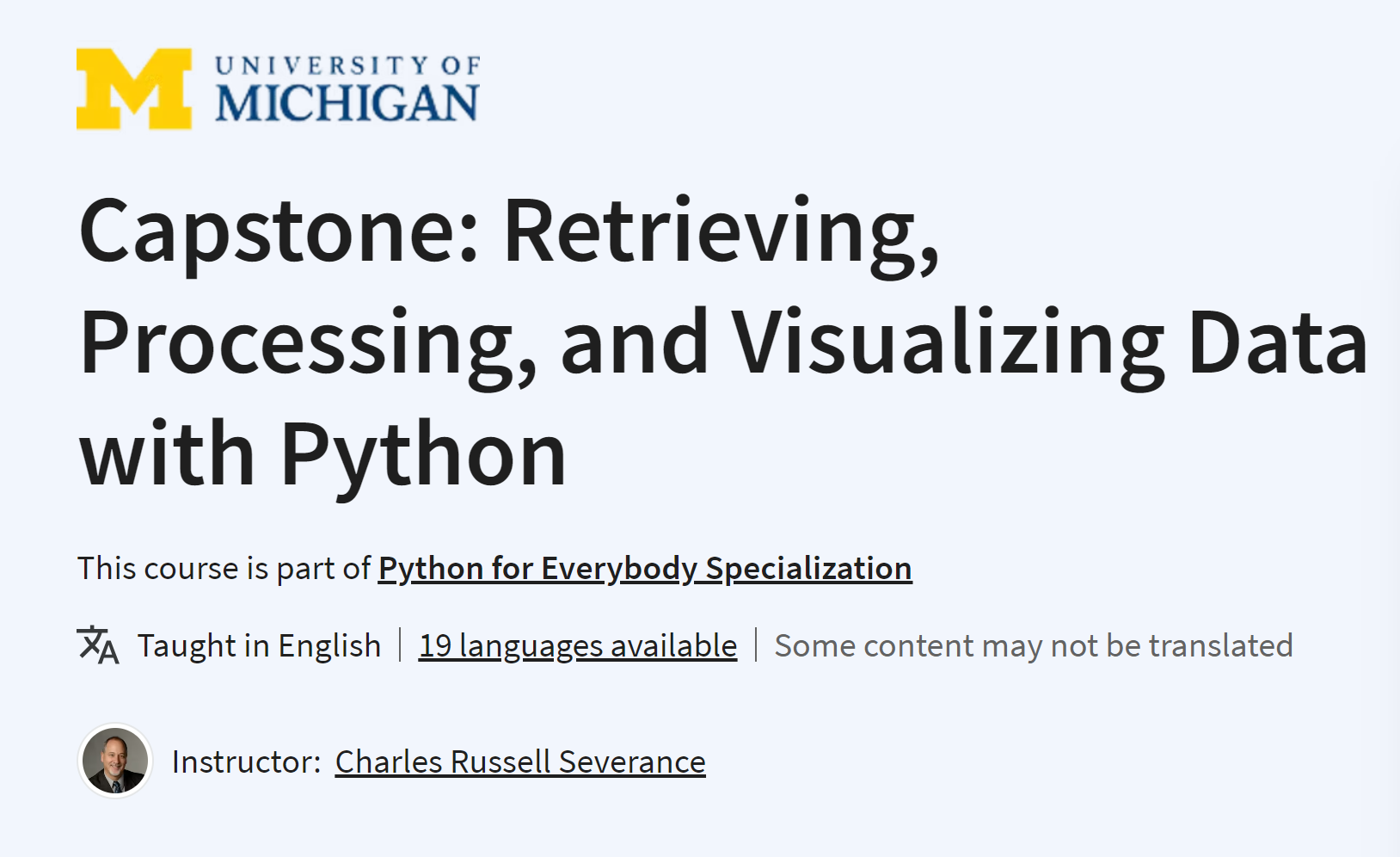Click the 'Instructor:' label
The height and width of the screenshot is (857, 1400).
(246, 762)
